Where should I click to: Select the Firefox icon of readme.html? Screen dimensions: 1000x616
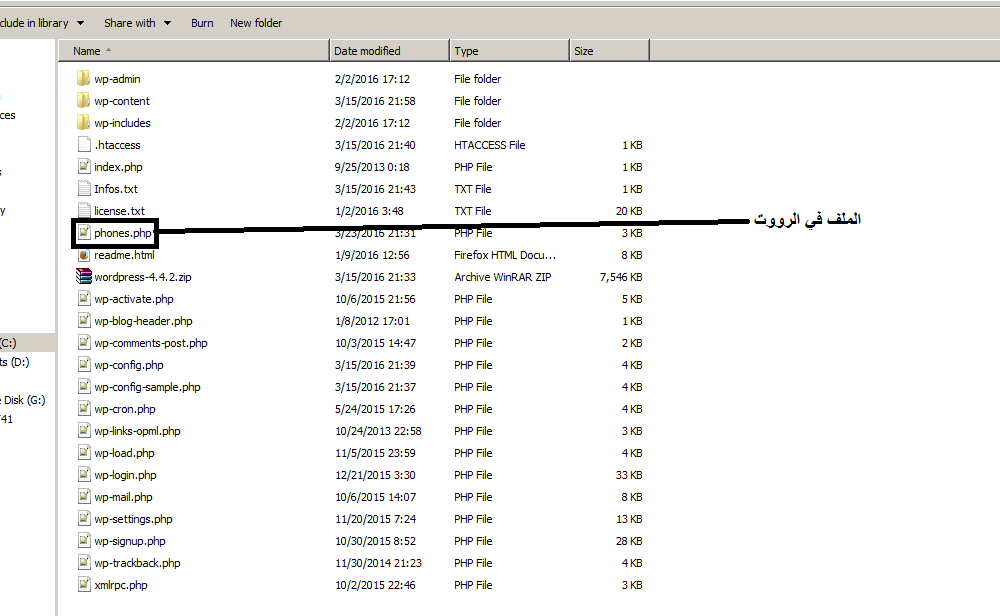click(x=84, y=255)
